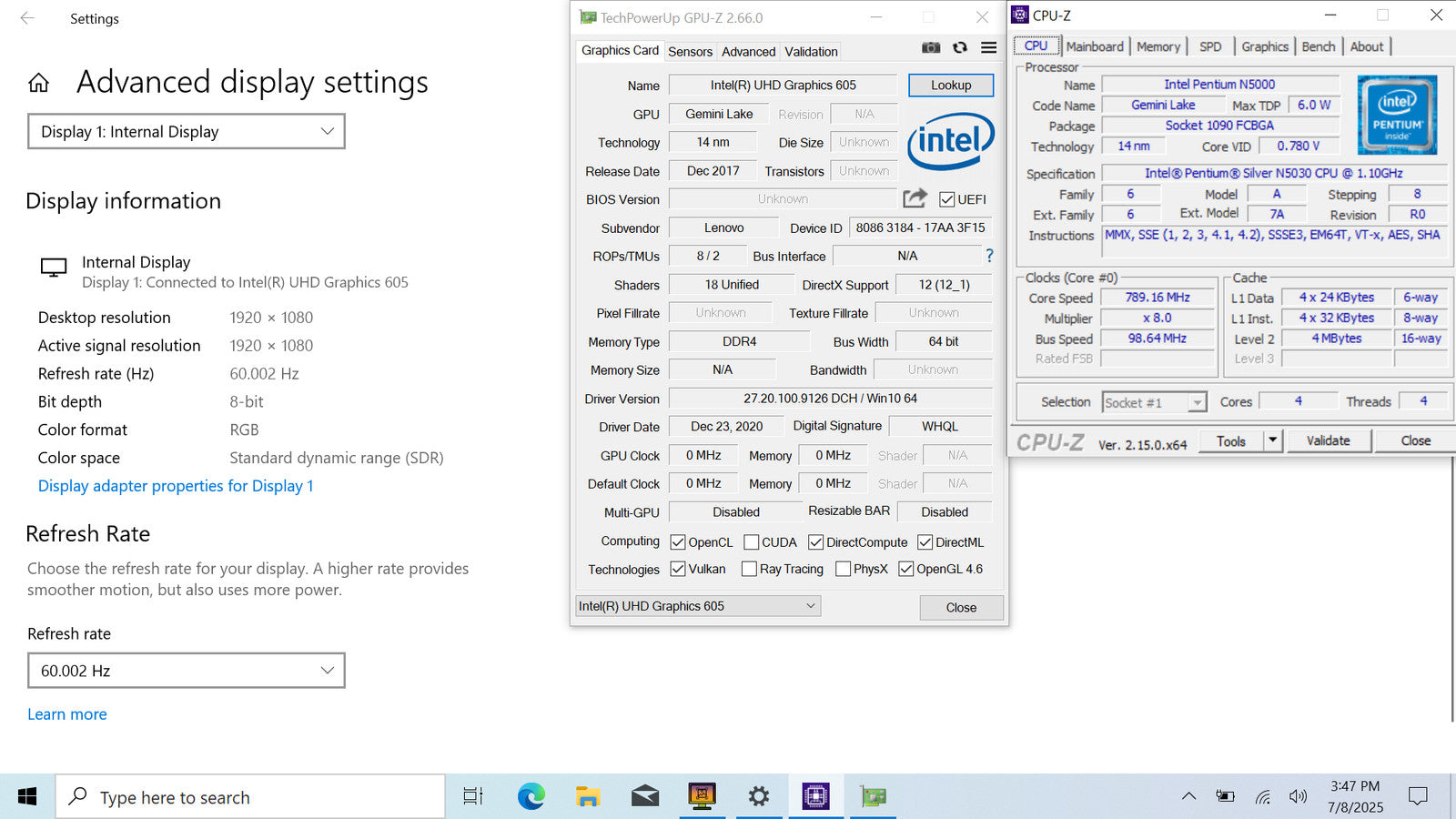Click the GPU-Z screenshot camera icon

pyautogui.click(x=930, y=47)
